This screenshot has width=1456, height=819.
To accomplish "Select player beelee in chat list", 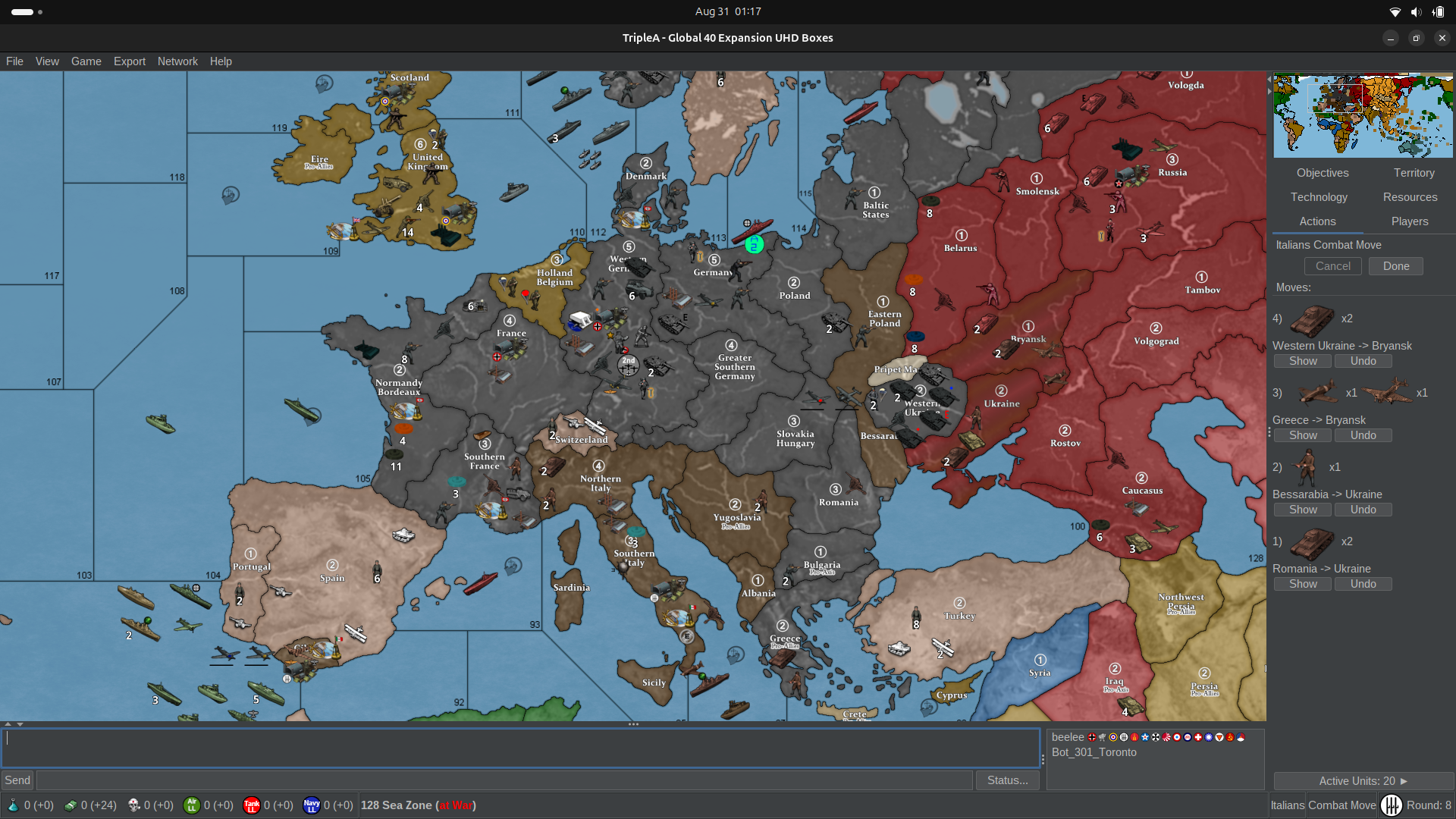I will [x=1068, y=737].
